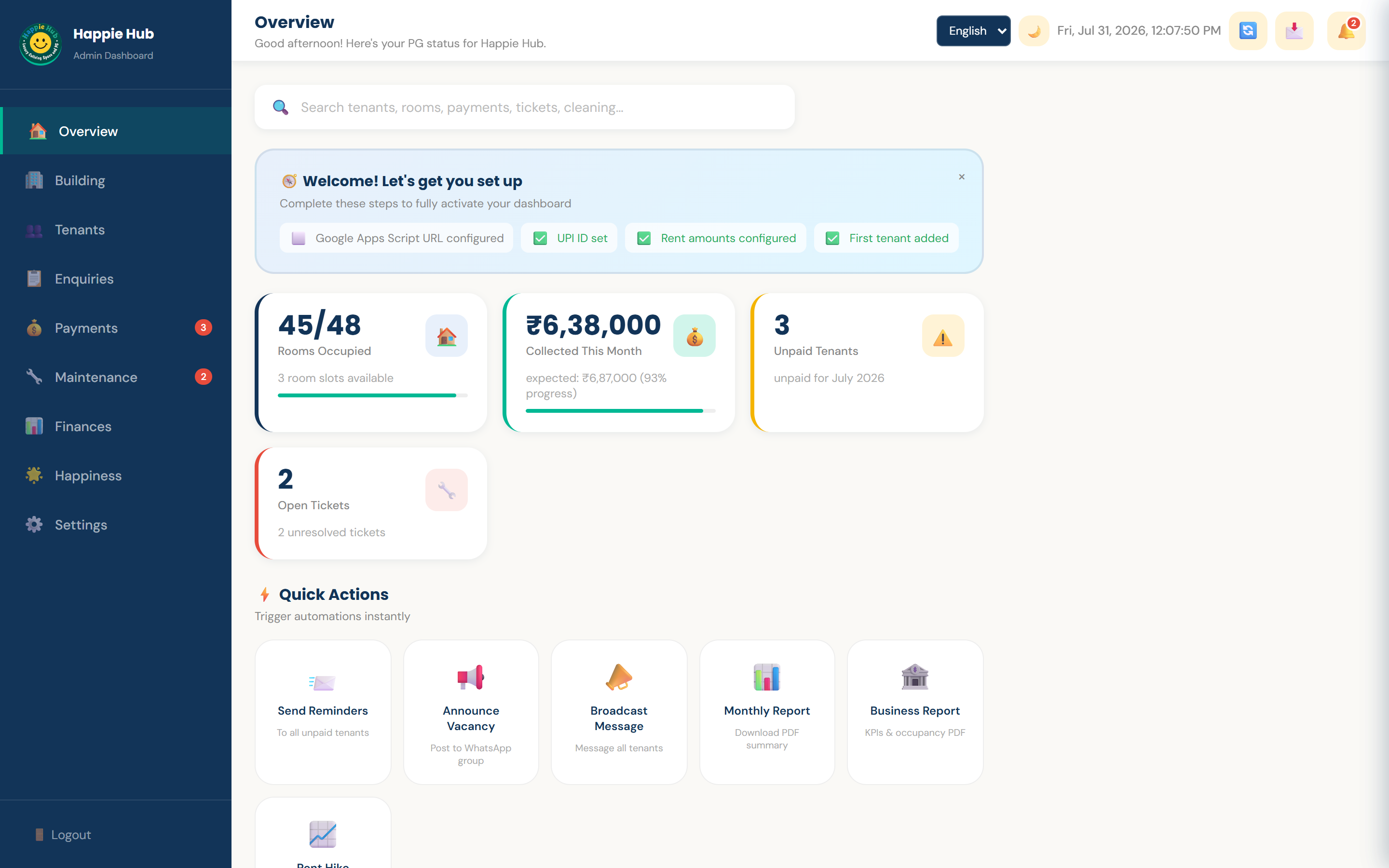Toggle the UPI ID set checkbox
The image size is (1389, 868).
(x=540, y=238)
